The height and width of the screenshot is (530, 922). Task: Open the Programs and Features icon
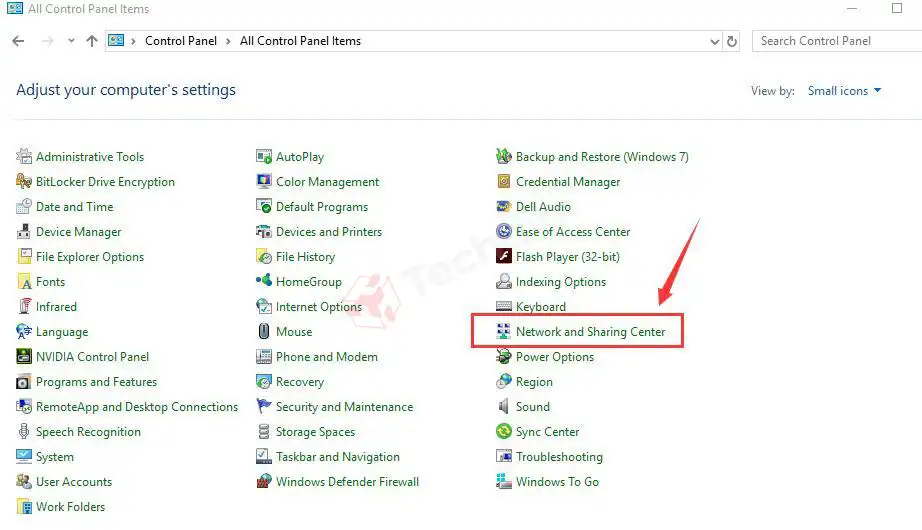click(x=24, y=382)
